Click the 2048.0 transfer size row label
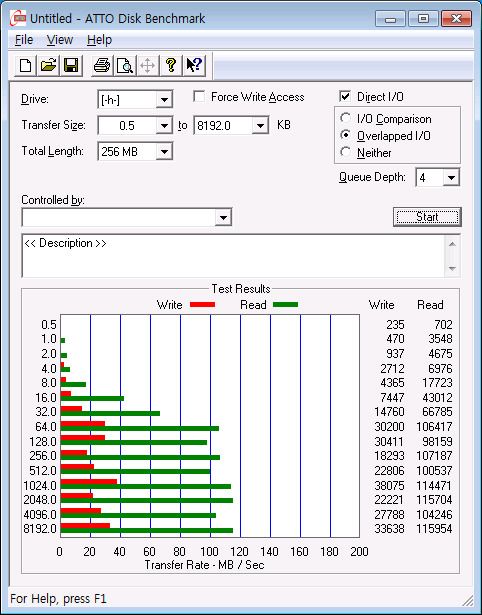 point(40,500)
